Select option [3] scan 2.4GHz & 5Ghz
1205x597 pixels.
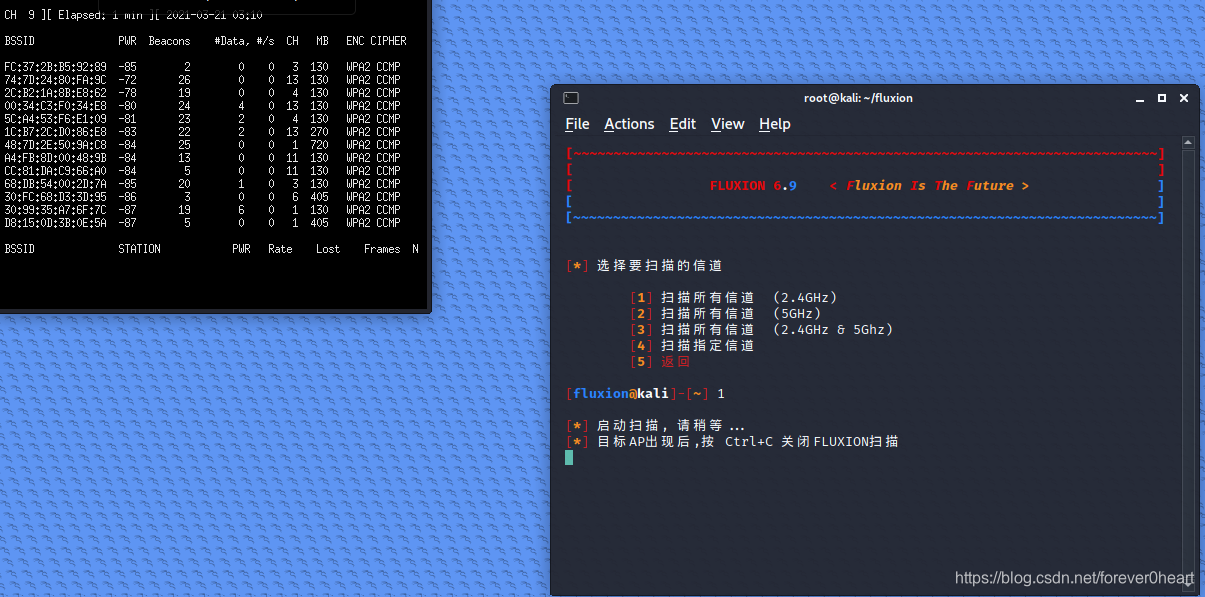pos(761,329)
